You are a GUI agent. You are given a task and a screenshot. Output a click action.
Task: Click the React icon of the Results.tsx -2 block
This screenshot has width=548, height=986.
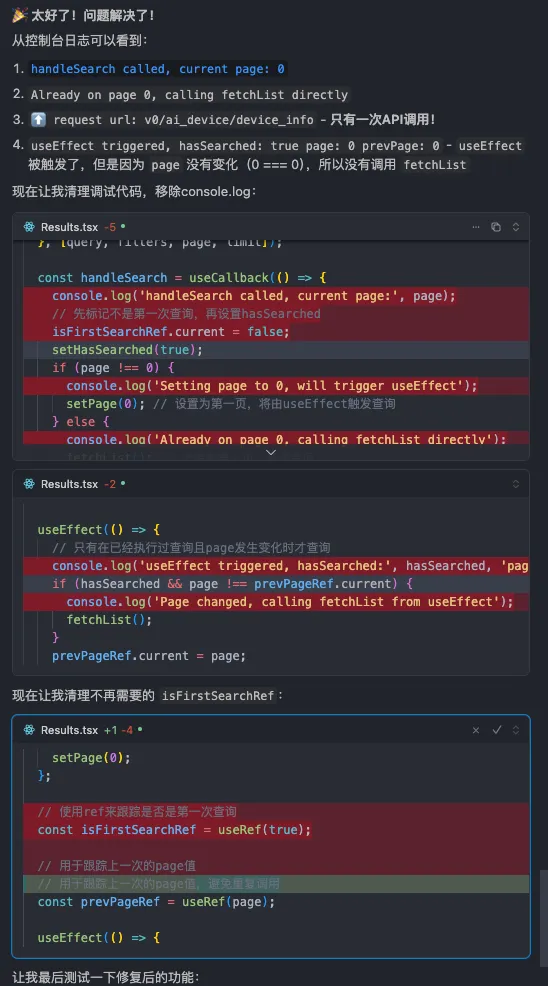[29, 484]
